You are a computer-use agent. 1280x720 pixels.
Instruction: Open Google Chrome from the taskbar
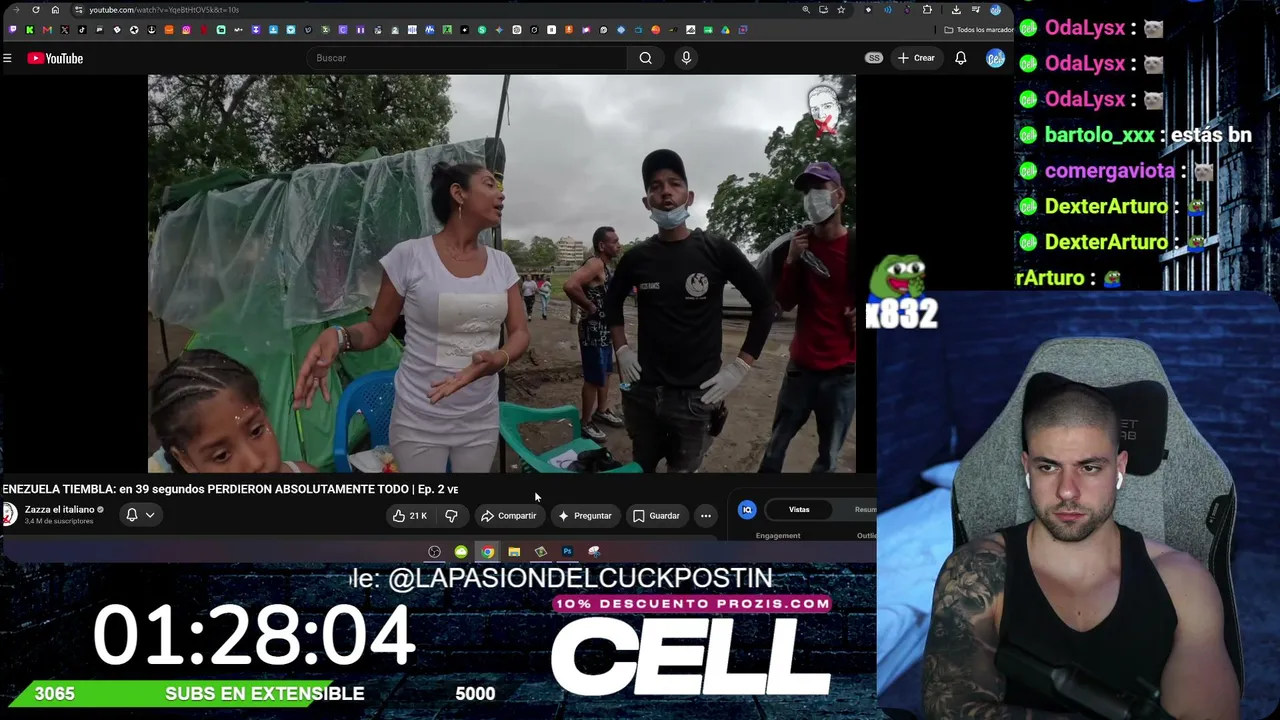coord(487,552)
